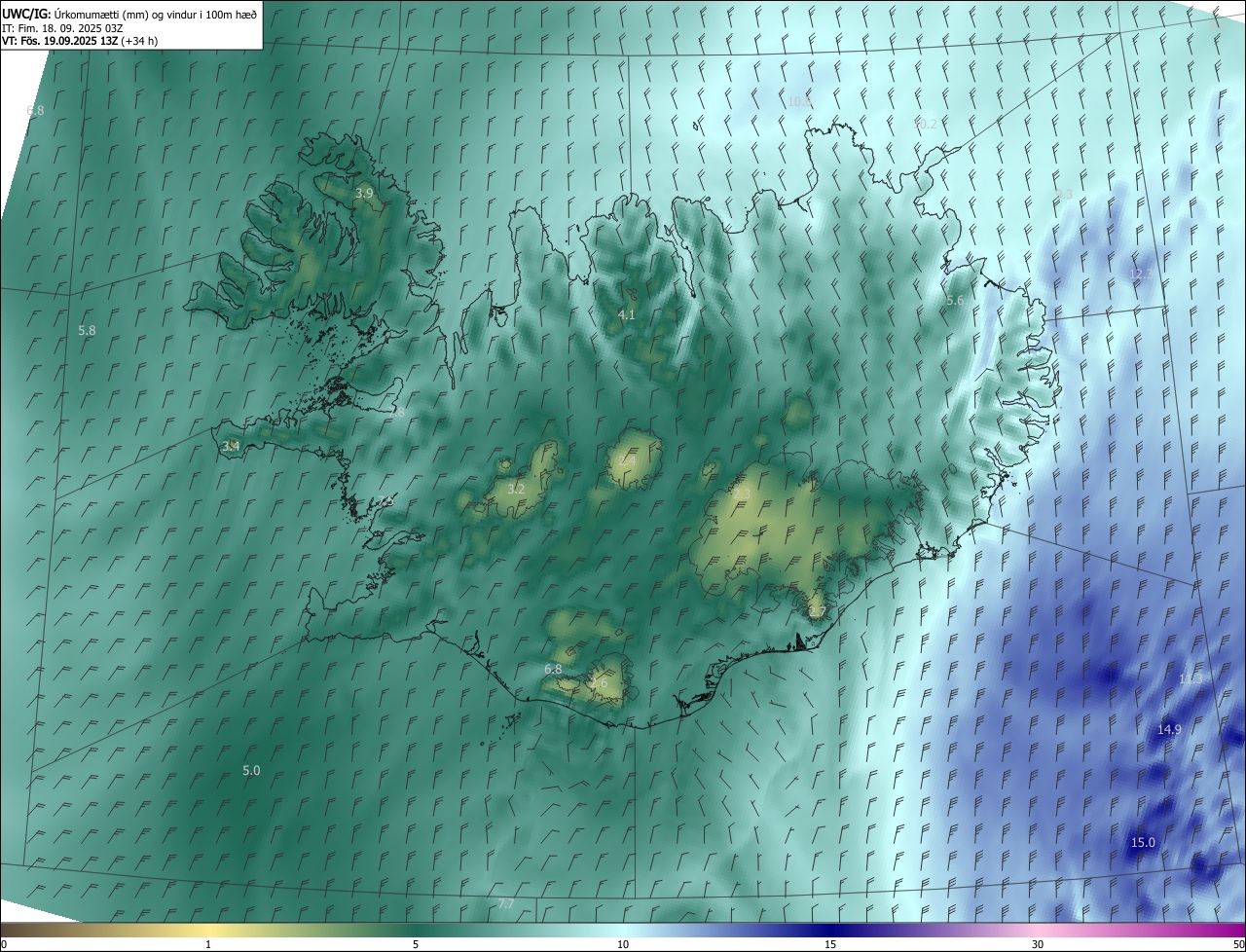
Task: Click initial time 'IT: Fim. 18. 09. 2025 03Z'
Action: pos(64,27)
